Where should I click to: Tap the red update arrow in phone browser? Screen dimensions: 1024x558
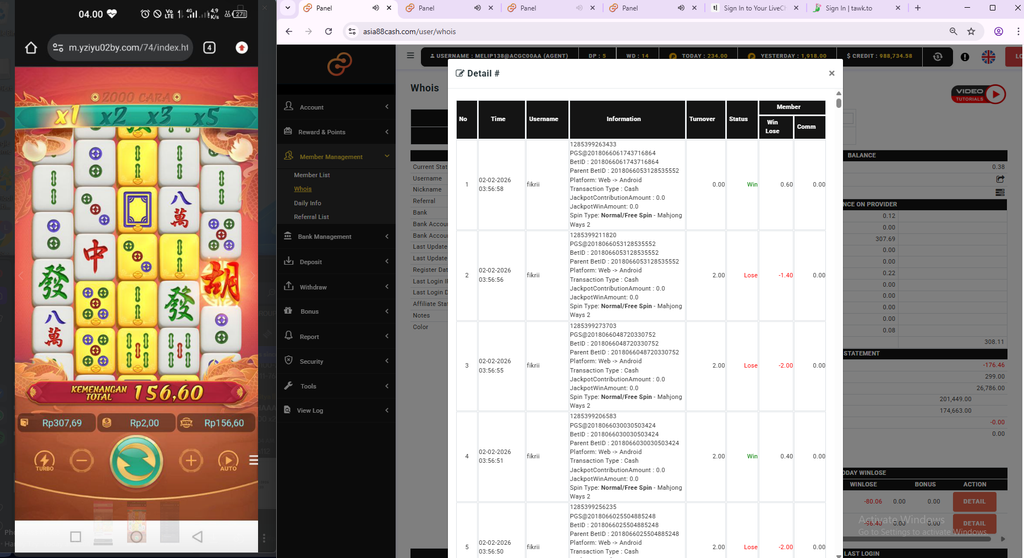242,48
